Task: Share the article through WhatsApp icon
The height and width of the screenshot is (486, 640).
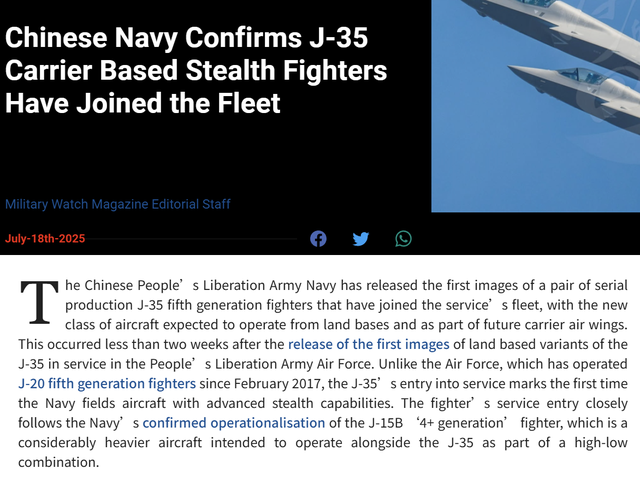Action: click(x=403, y=239)
